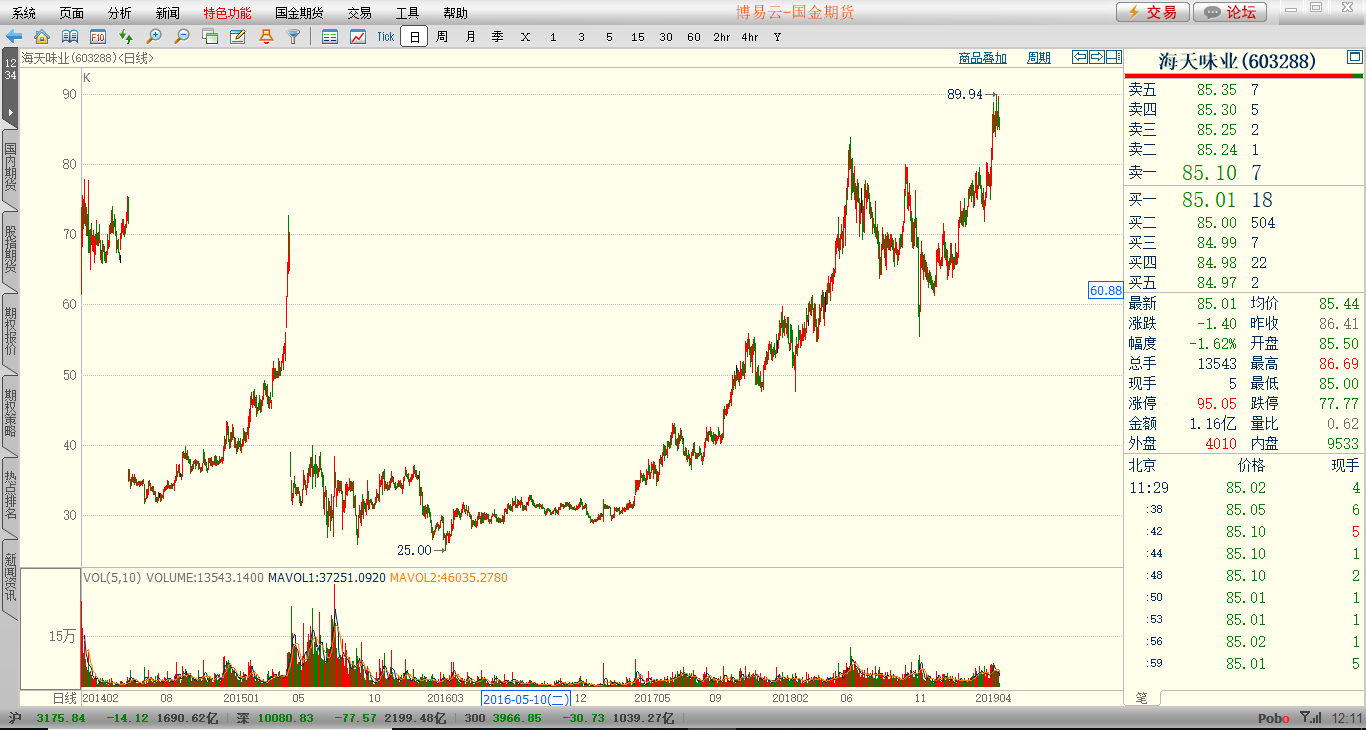Go to the home page icon
This screenshot has width=1366, height=730.
click(x=42, y=37)
